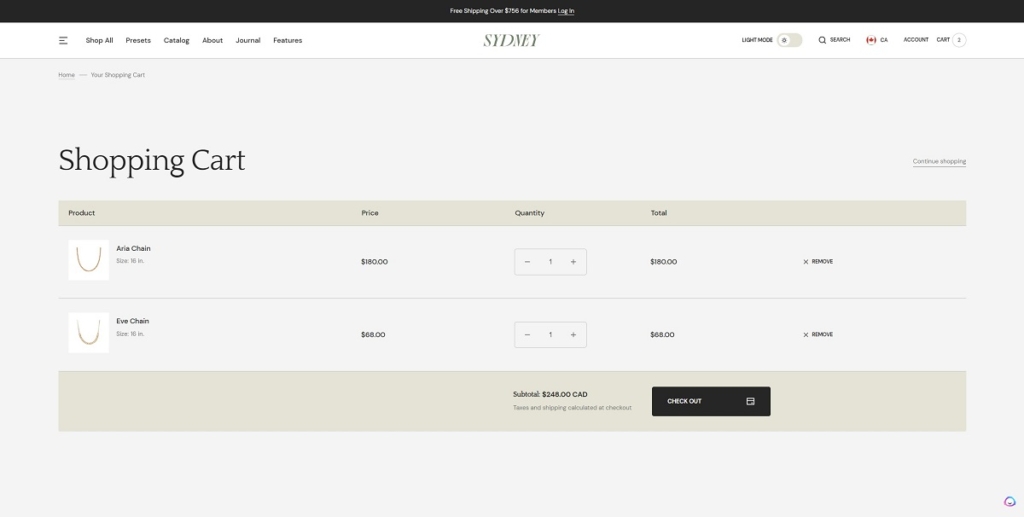Open the Aria Chain product thumbnail
The width and height of the screenshot is (1024, 517).
pyautogui.click(x=88, y=260)
